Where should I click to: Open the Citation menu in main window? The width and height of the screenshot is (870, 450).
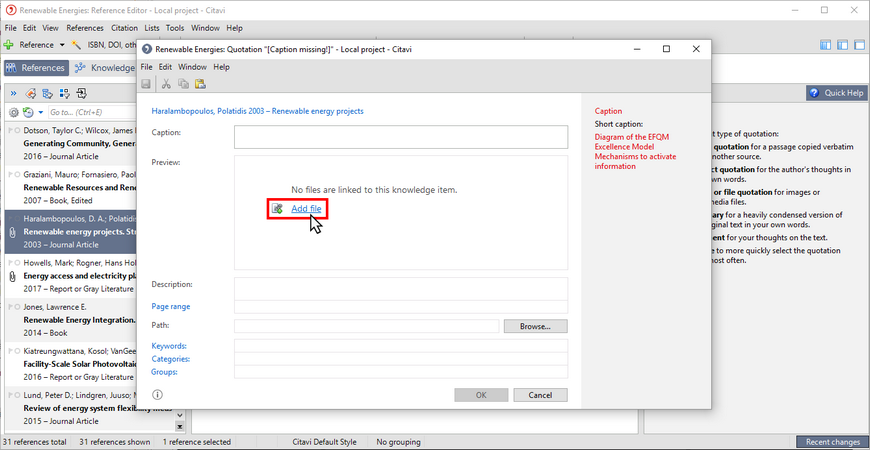[x=124, y=28]
